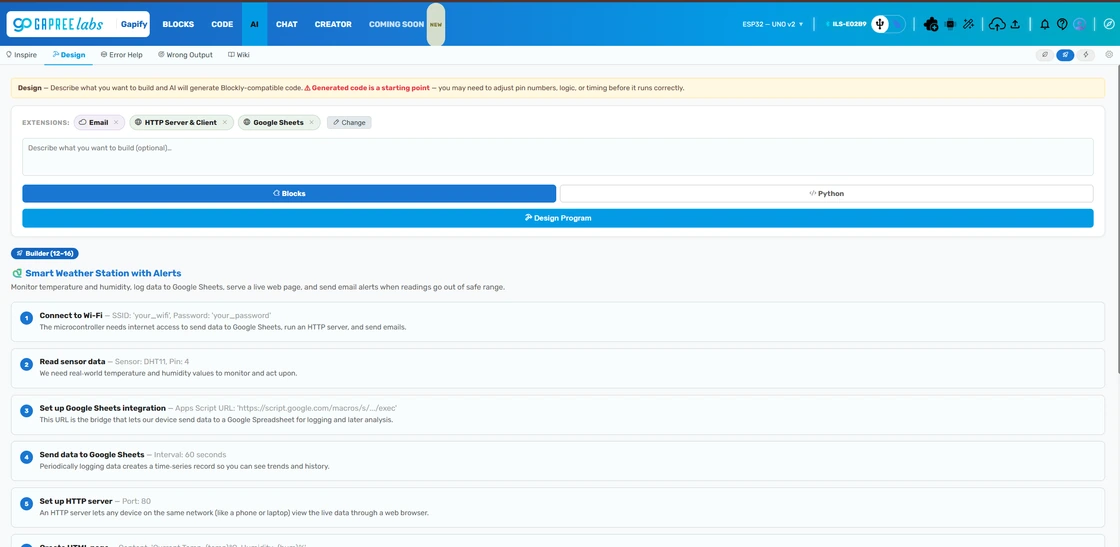
Task: Open the notifications bell
Action: pyautogui.click(x=1044, y=24)
